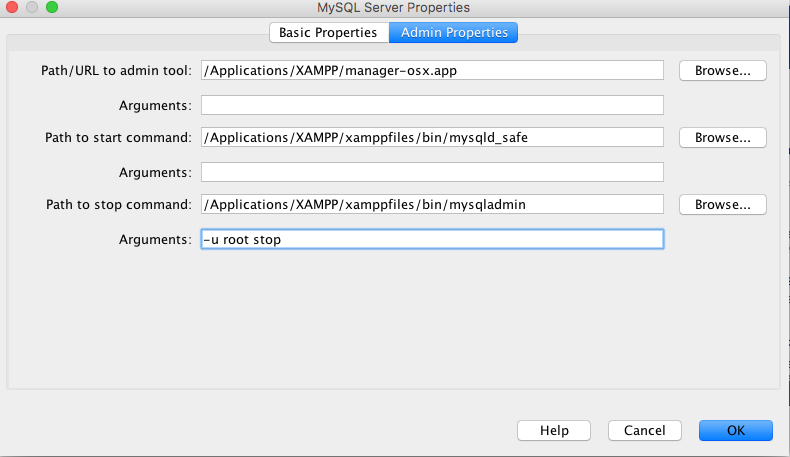Browse for the admin tool path
Viewport: 790px width, 457px height.
coord(722,71)
